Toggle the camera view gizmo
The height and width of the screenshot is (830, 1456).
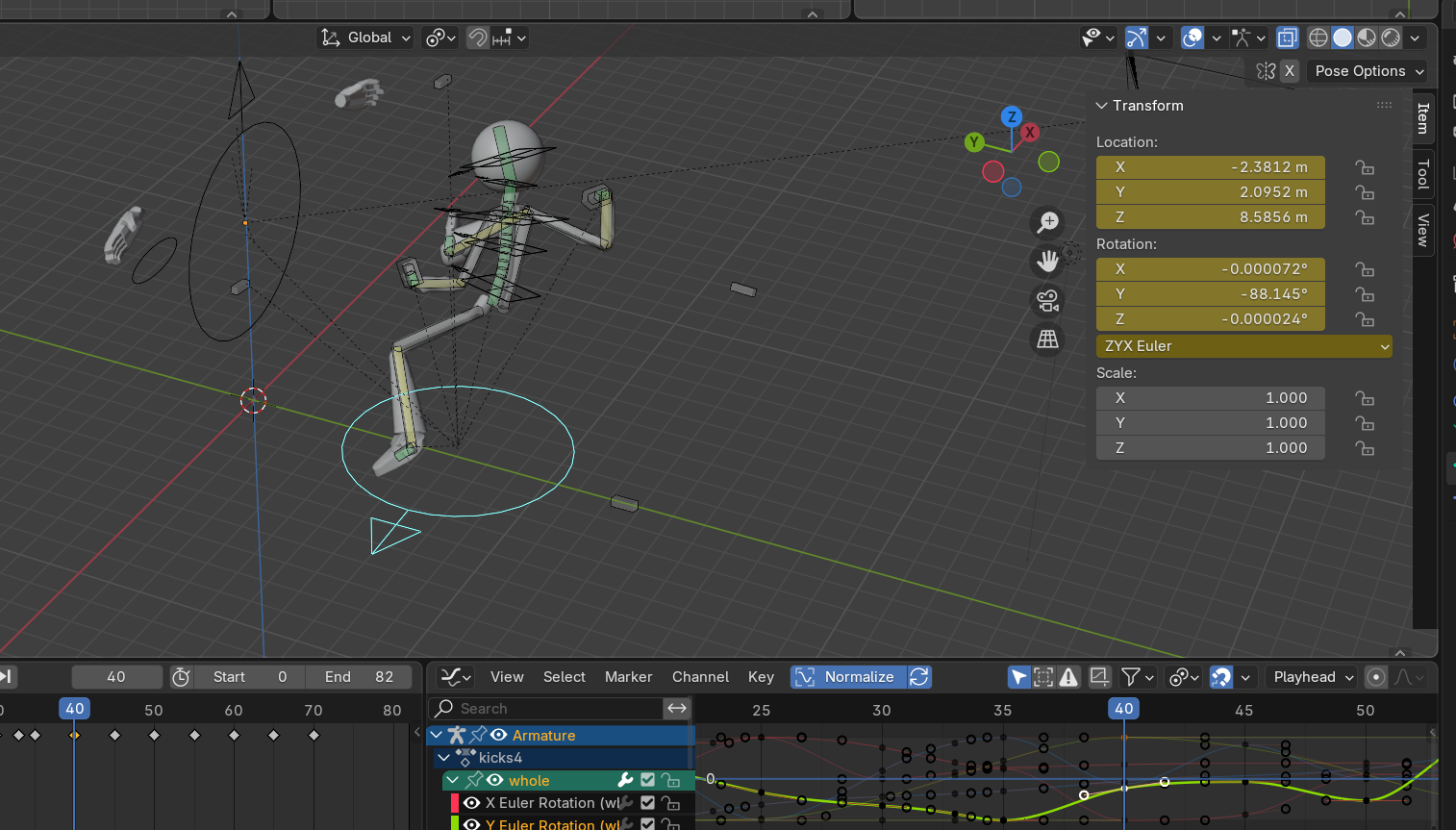pyautogui.click(x=1047, y=300)
